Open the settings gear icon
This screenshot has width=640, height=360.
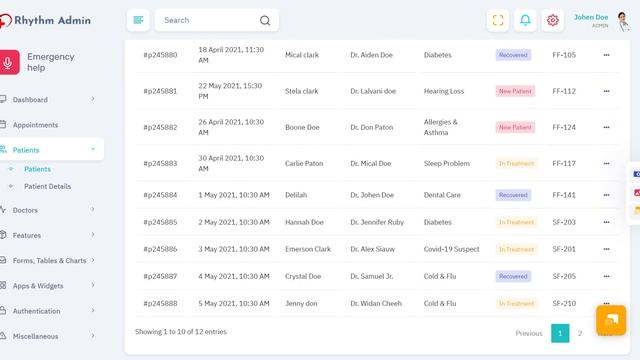coord(553,20)
